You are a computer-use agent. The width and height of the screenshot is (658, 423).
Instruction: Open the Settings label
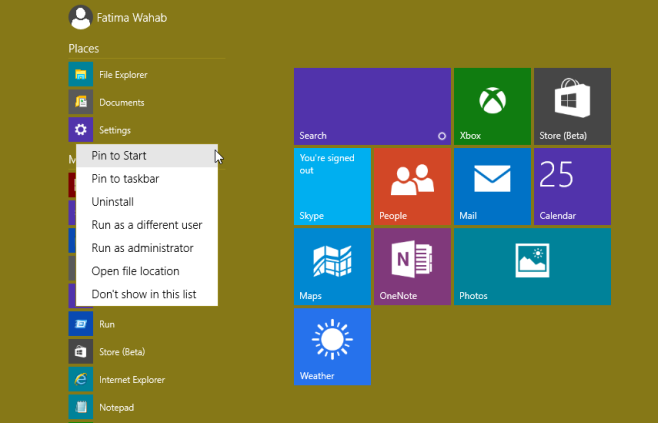click(115, 130)
